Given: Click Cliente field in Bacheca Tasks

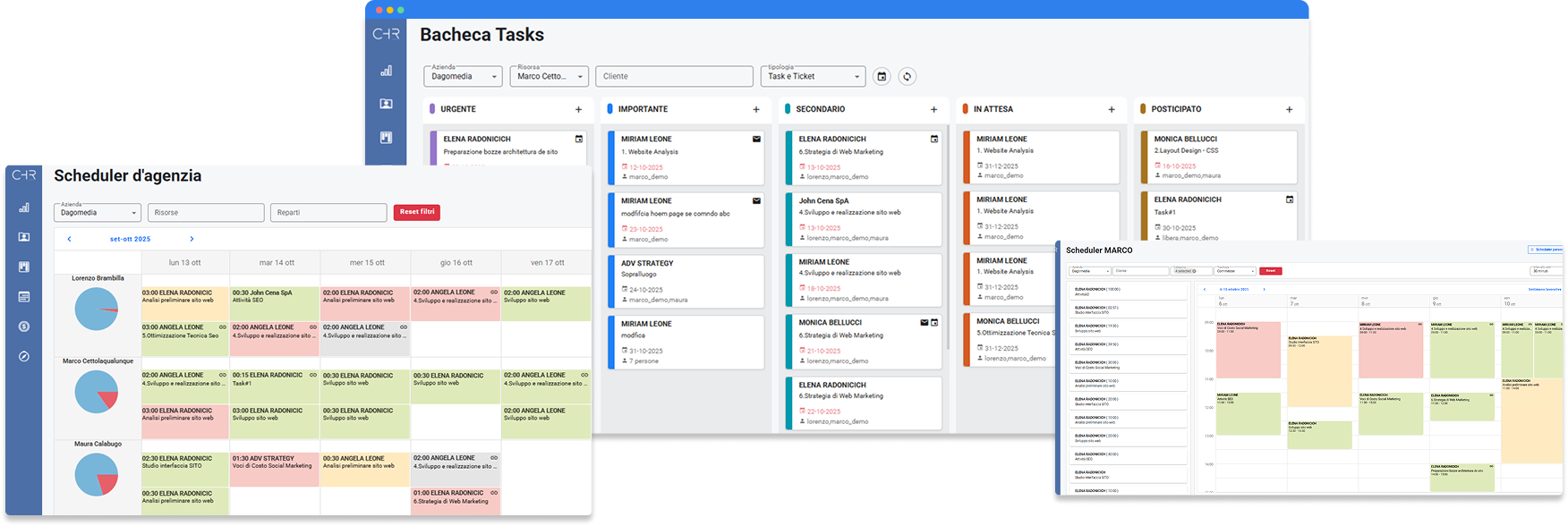Looking at the screenshot, I should point(674,76).
